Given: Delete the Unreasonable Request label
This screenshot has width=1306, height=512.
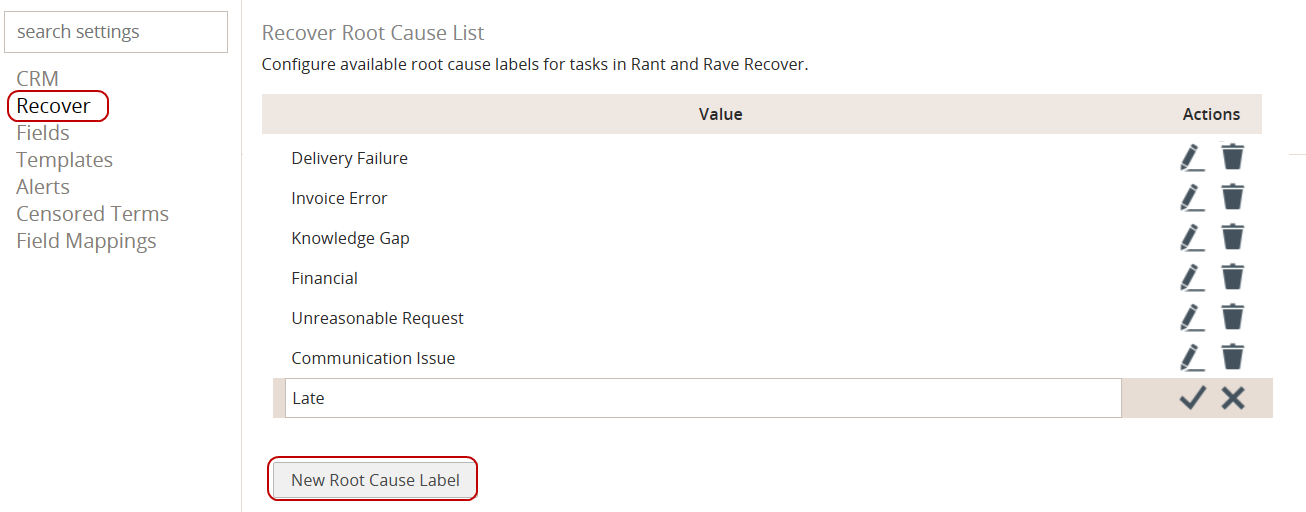Looking at the screenshot, I should [1233, 318].
